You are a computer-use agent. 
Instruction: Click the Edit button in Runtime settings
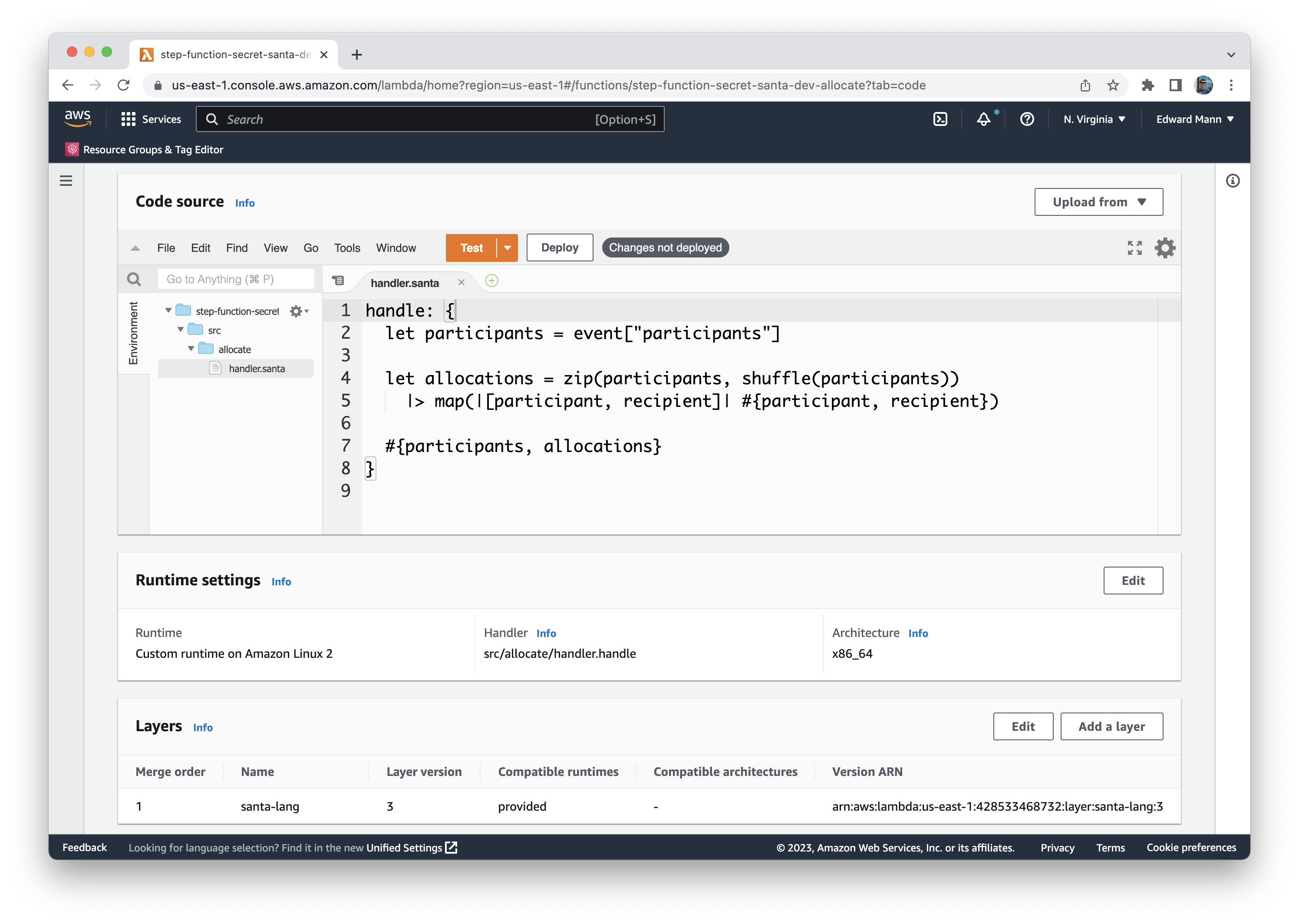click(x=1133, y=580)
